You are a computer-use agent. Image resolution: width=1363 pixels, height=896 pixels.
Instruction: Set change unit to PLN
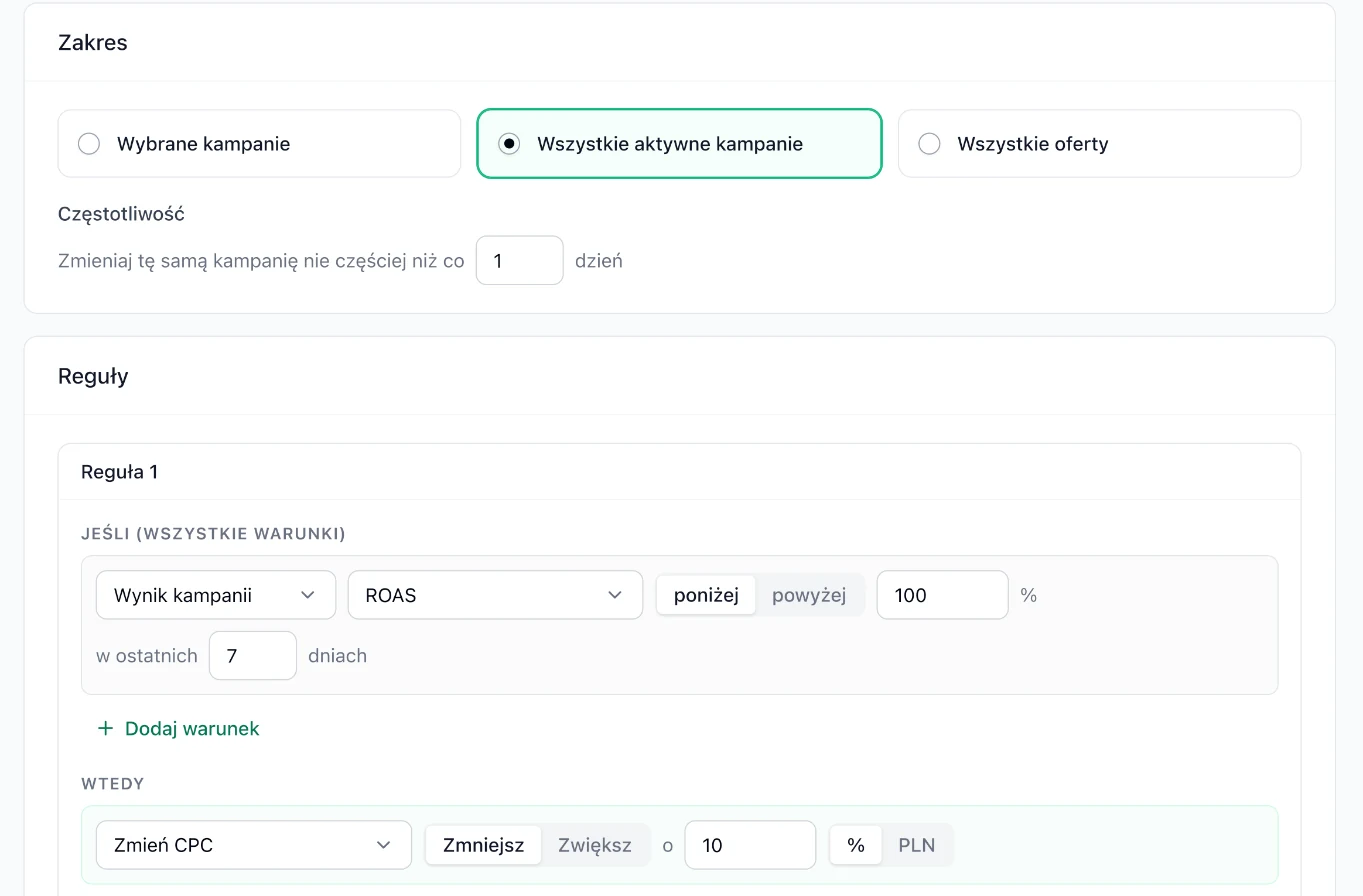917,845
